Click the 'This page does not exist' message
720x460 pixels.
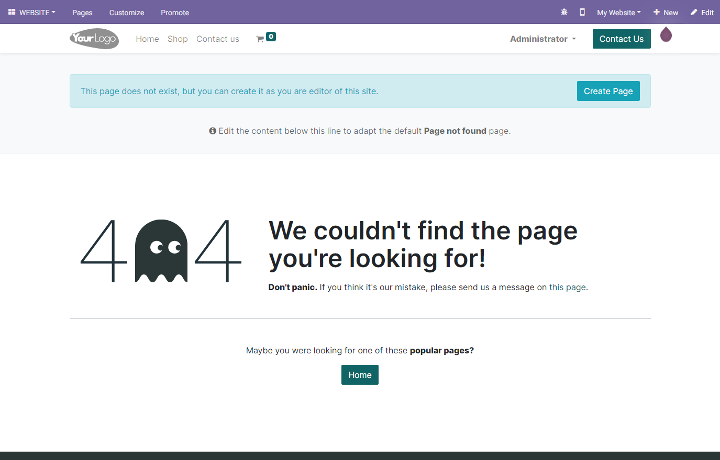[x=230, y=91]
